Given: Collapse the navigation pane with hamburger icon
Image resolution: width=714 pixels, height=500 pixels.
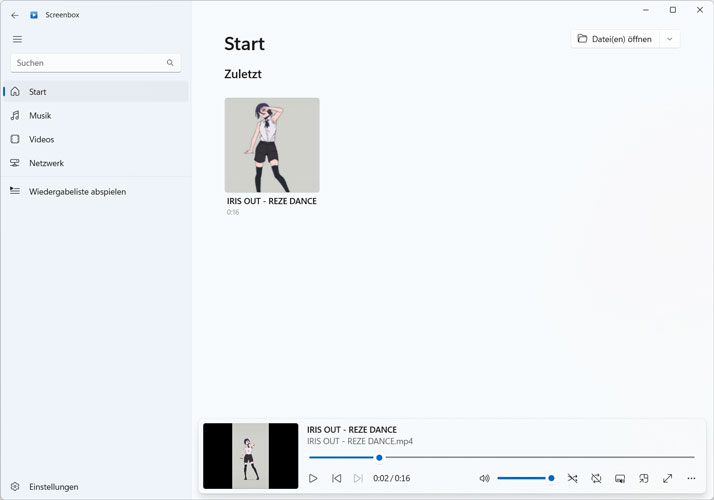Looking at the screenshot, I should pos(17,40).
